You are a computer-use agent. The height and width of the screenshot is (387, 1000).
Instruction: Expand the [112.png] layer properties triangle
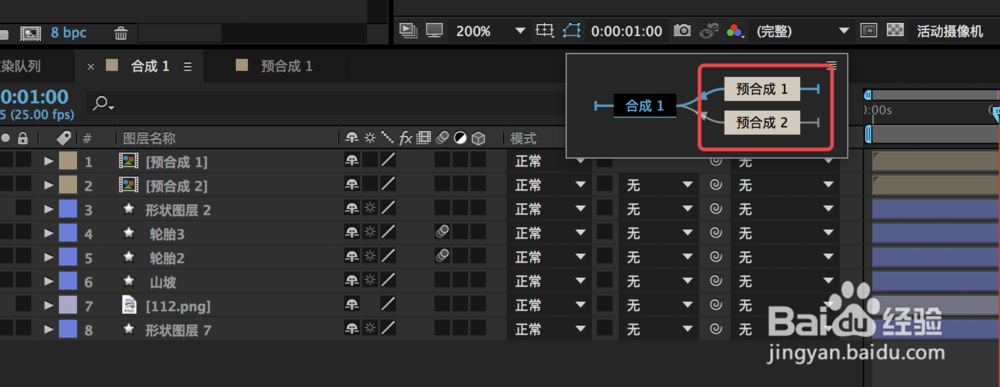pyautogui.click(x=48, y=305)
